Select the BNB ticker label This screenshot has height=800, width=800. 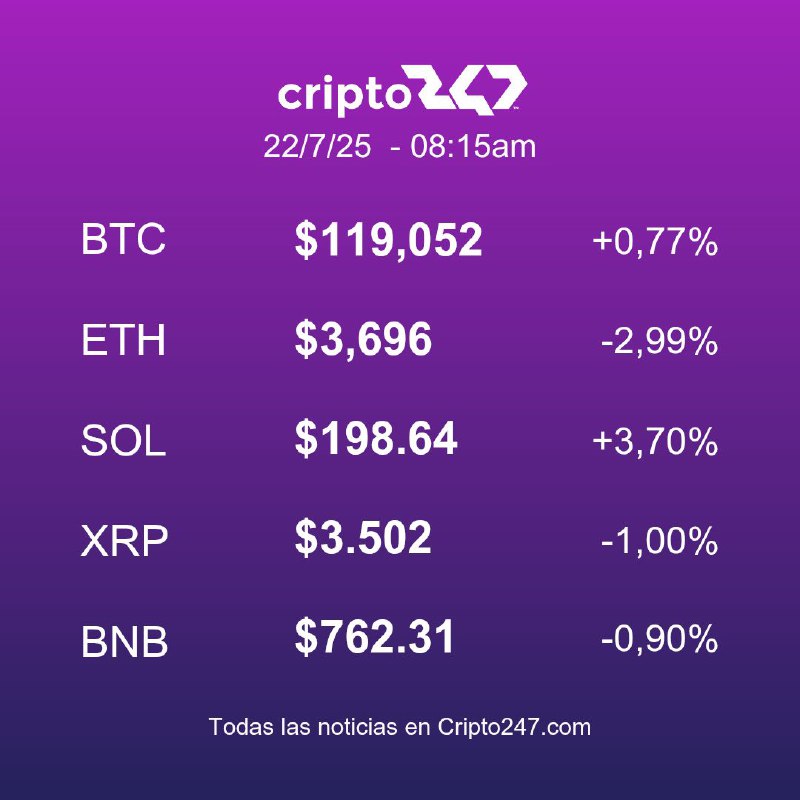pos(124,641)
